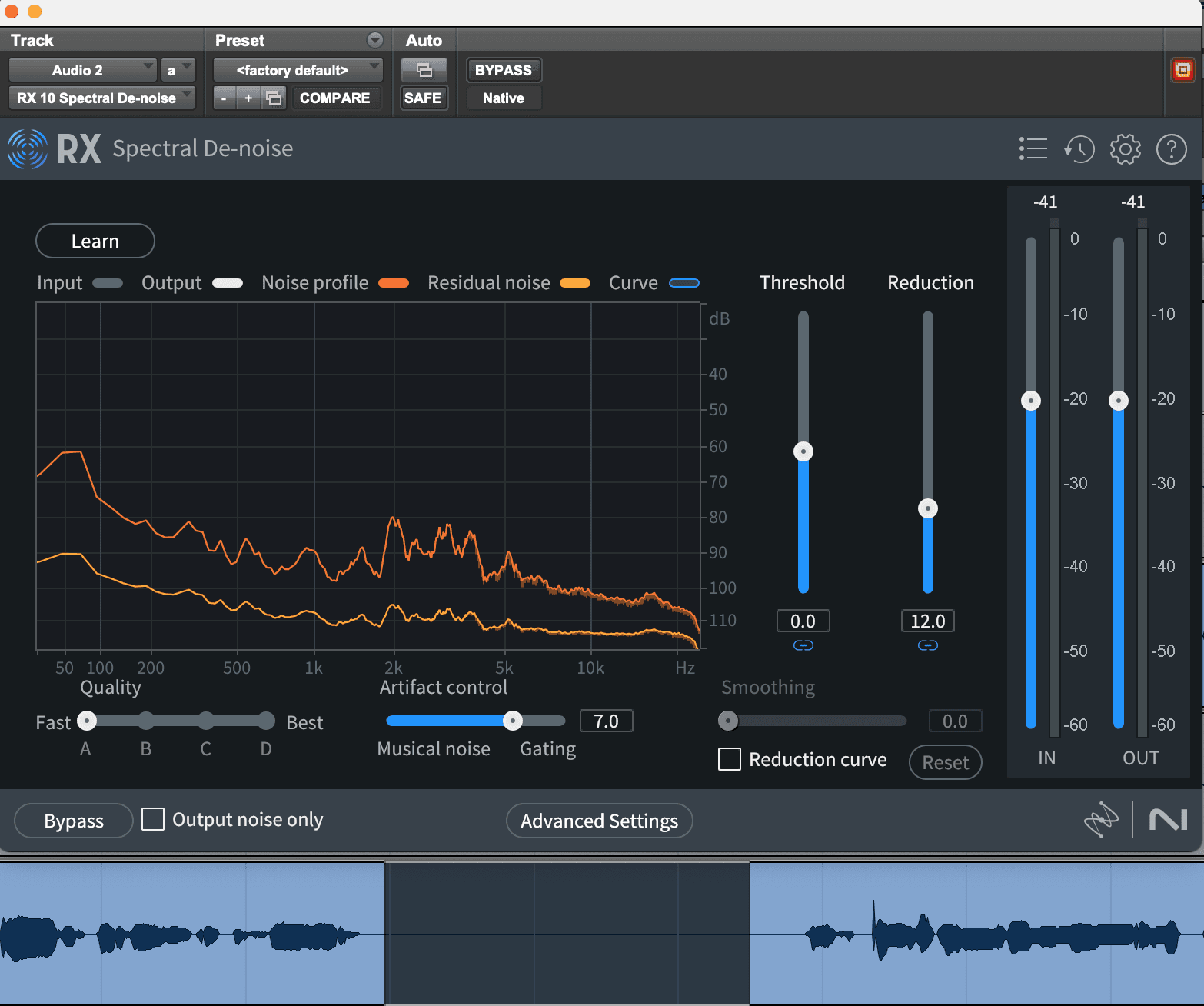Click the dark selected region in waveform
The height and width of the screenshot is (1006, 1204).
(567, 933)
